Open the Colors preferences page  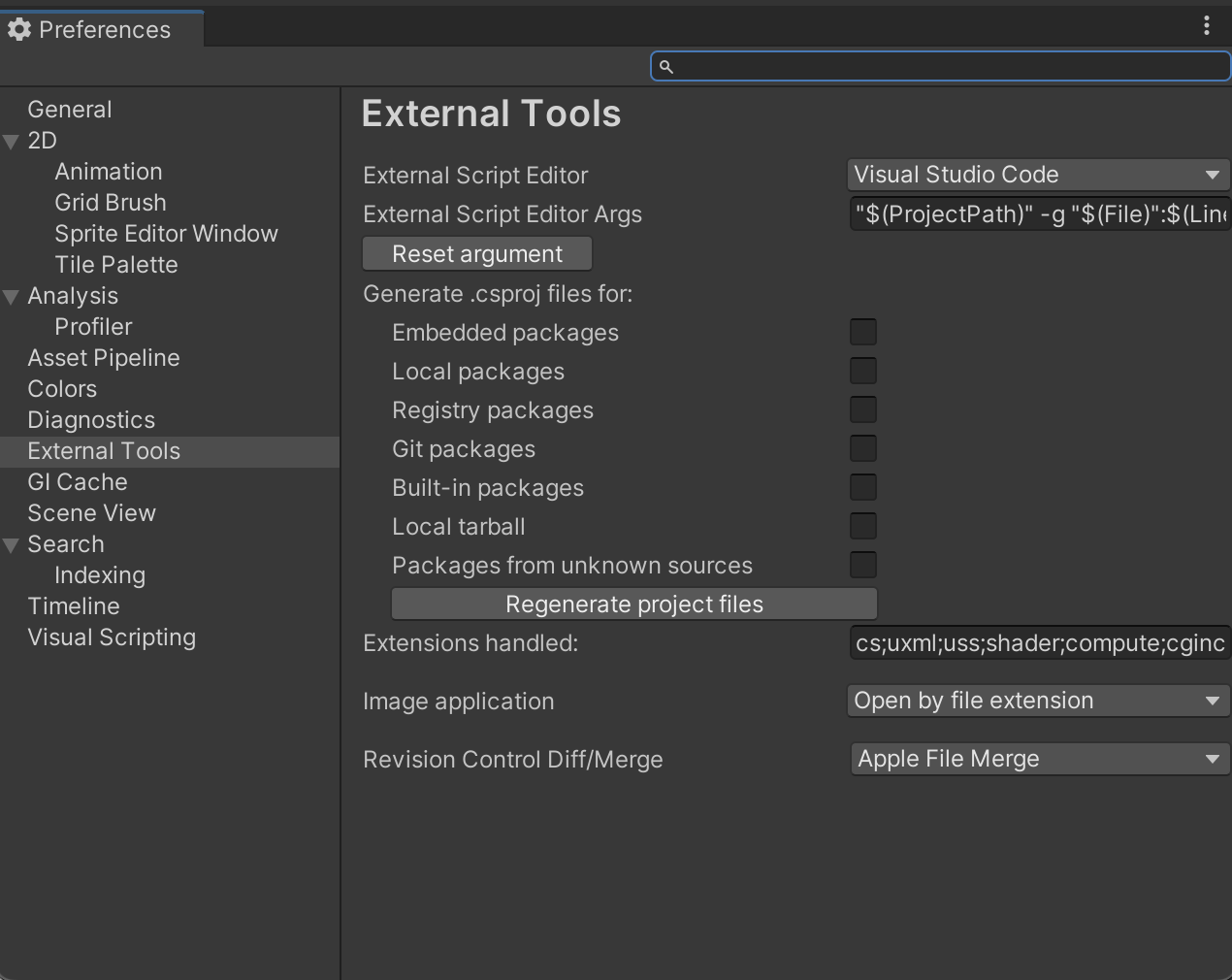pos(62,389)
